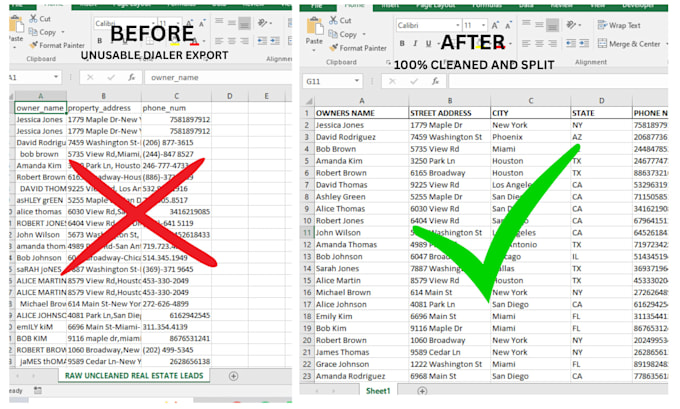Viewport: 680px width, 409px height.
Task: Click empty formula bar in After window
Action: (x=558, y=81)
